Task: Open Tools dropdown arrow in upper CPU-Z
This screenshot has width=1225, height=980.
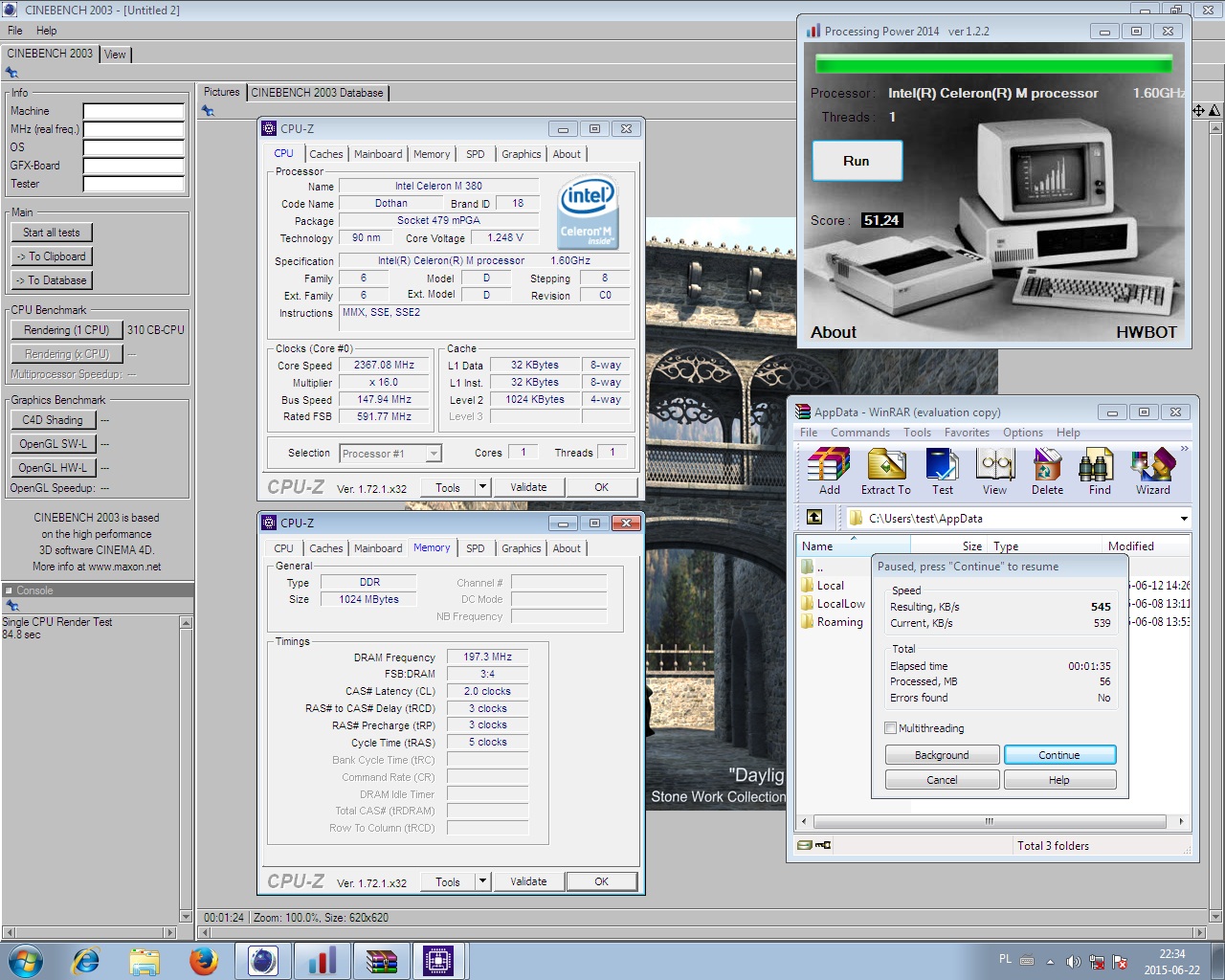Action: pos(482,487)
